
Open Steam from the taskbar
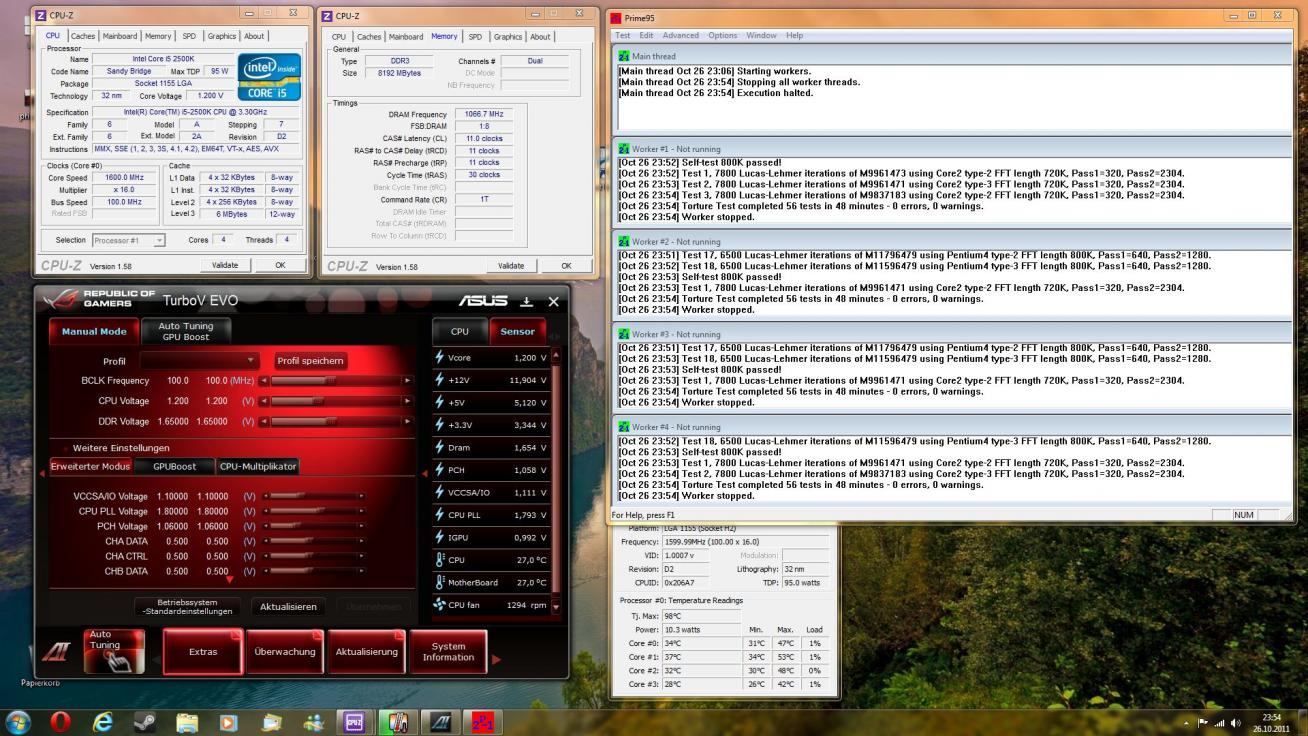[x=145, y=721]
